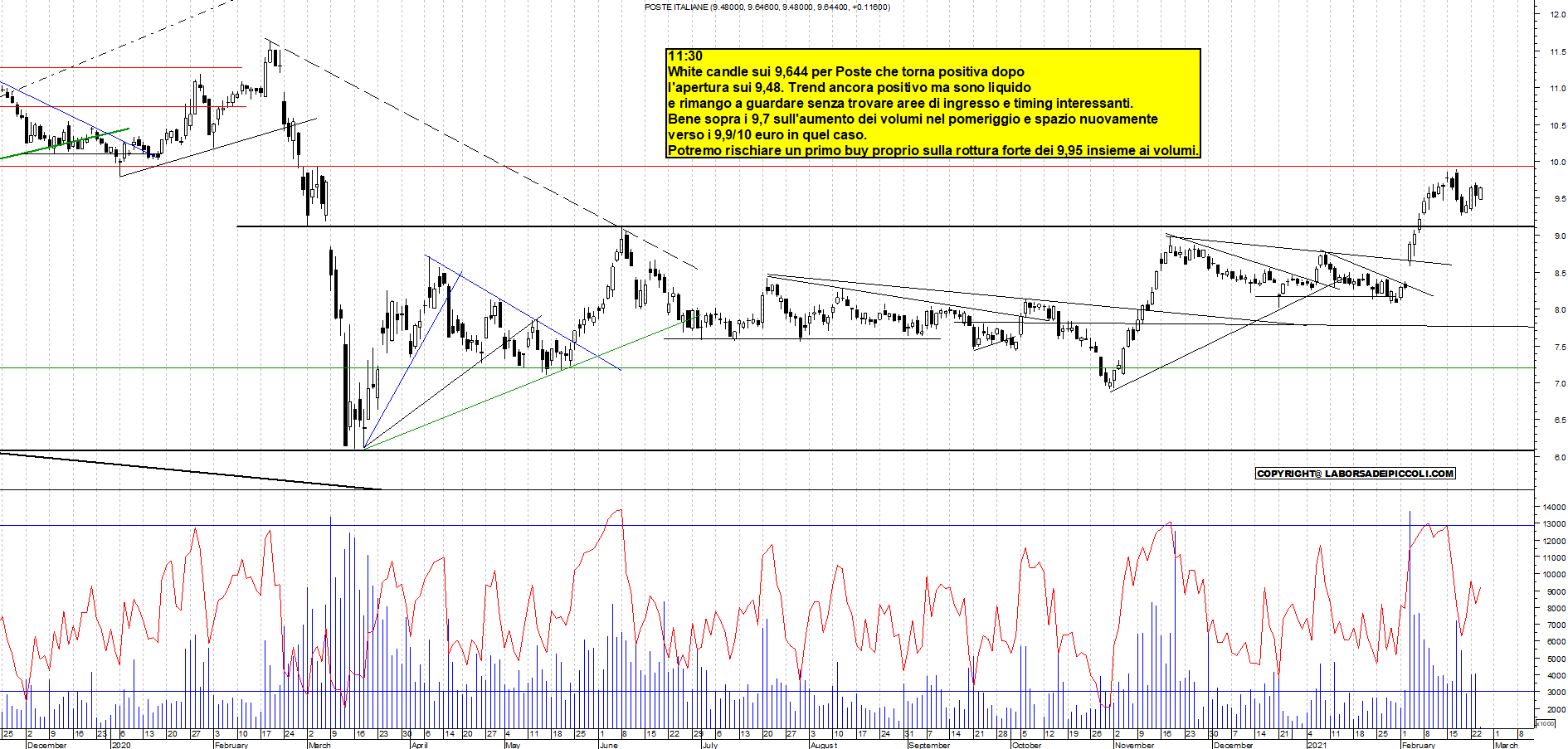Screen dimensions: 1568x749
Task: Click the 8.0 price axis label
Action: 1560,310
